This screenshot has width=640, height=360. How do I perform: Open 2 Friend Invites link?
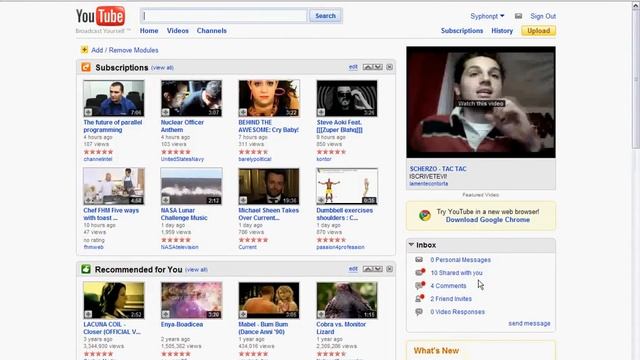(451, 299)
